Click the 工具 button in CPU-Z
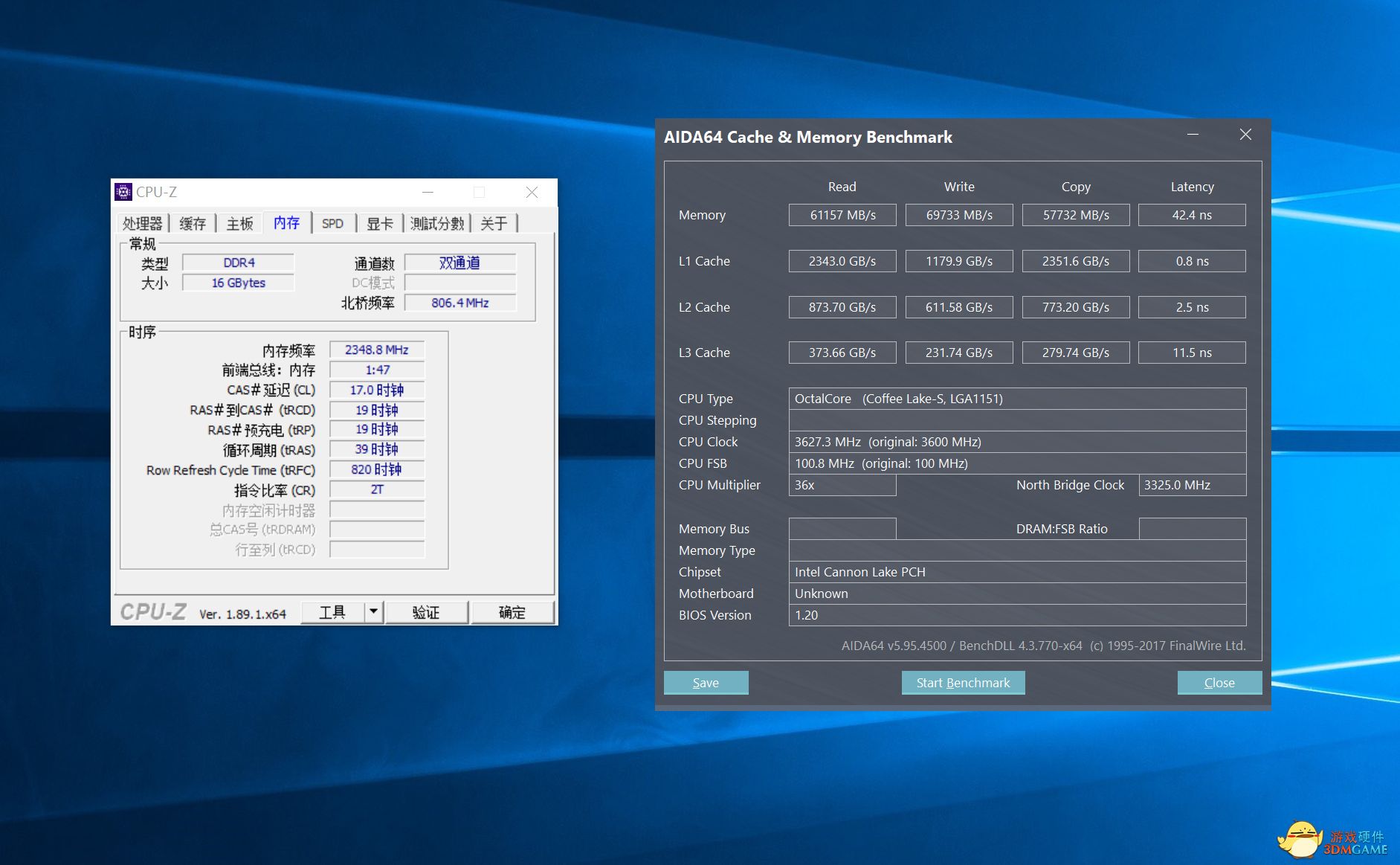 (x=332, y=612)
